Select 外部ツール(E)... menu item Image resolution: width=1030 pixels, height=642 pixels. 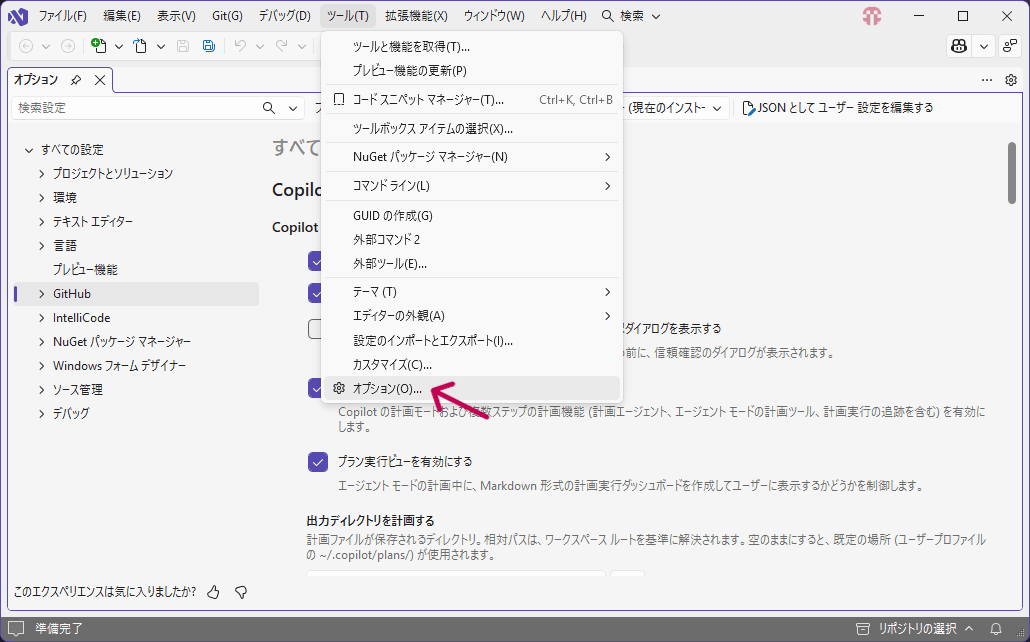click(472, 264)
